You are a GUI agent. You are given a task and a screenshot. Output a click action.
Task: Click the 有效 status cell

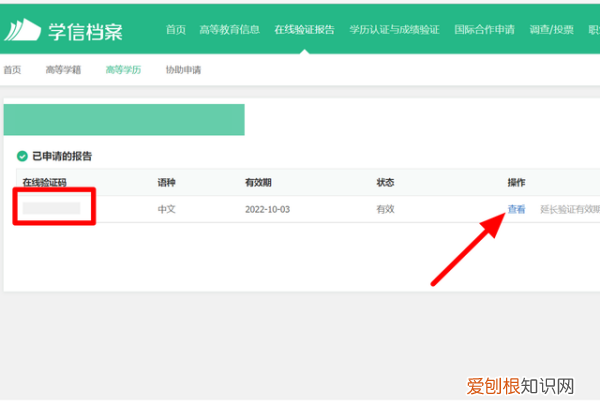click(x=385, y=209)
